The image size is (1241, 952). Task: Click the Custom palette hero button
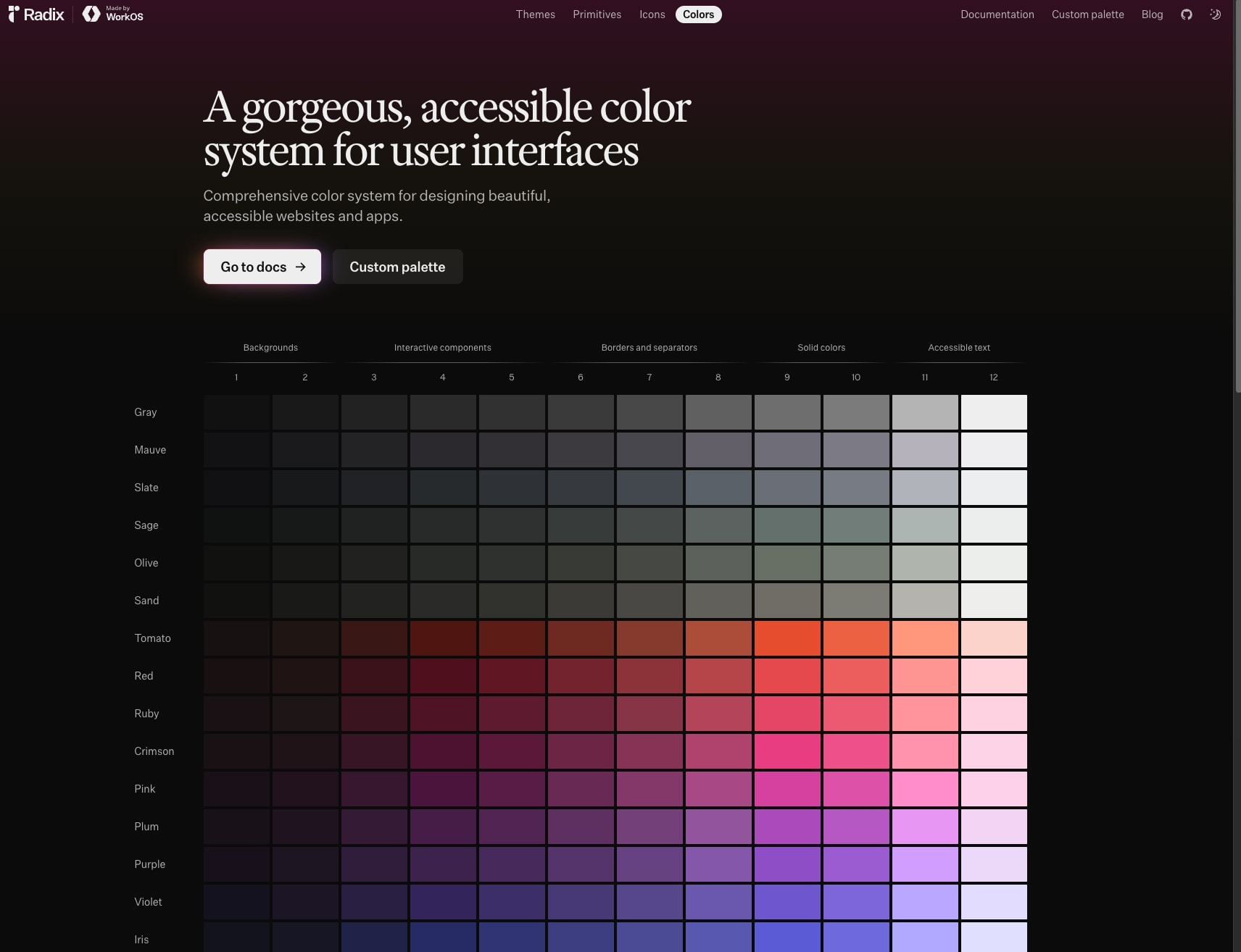click(x=397, y=267)
